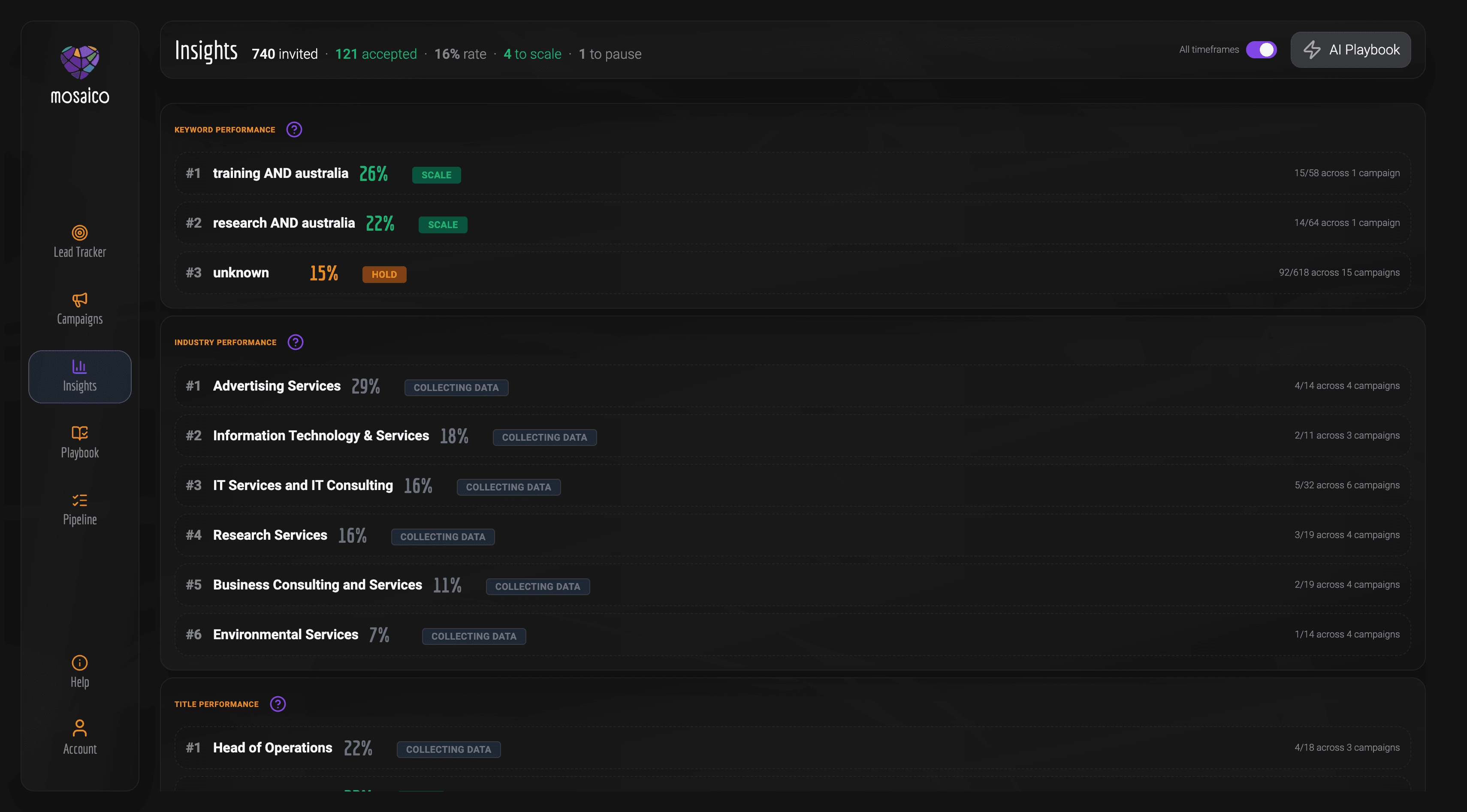Screen dimensions: 1467x812
Task: Open Account person icon
Action: pos(80,728)
